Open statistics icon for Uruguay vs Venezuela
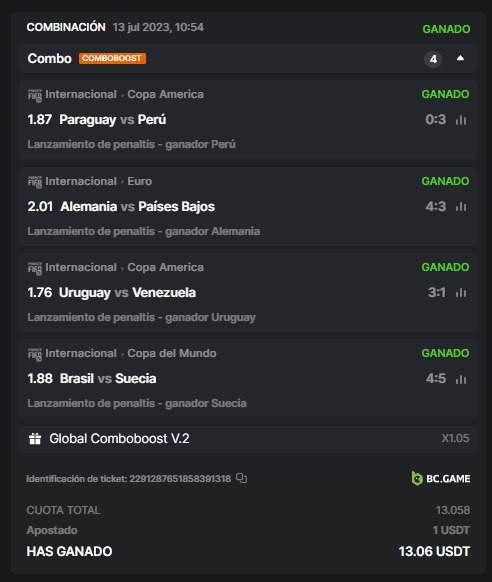 pyautogui.click(x=461, y=292)
